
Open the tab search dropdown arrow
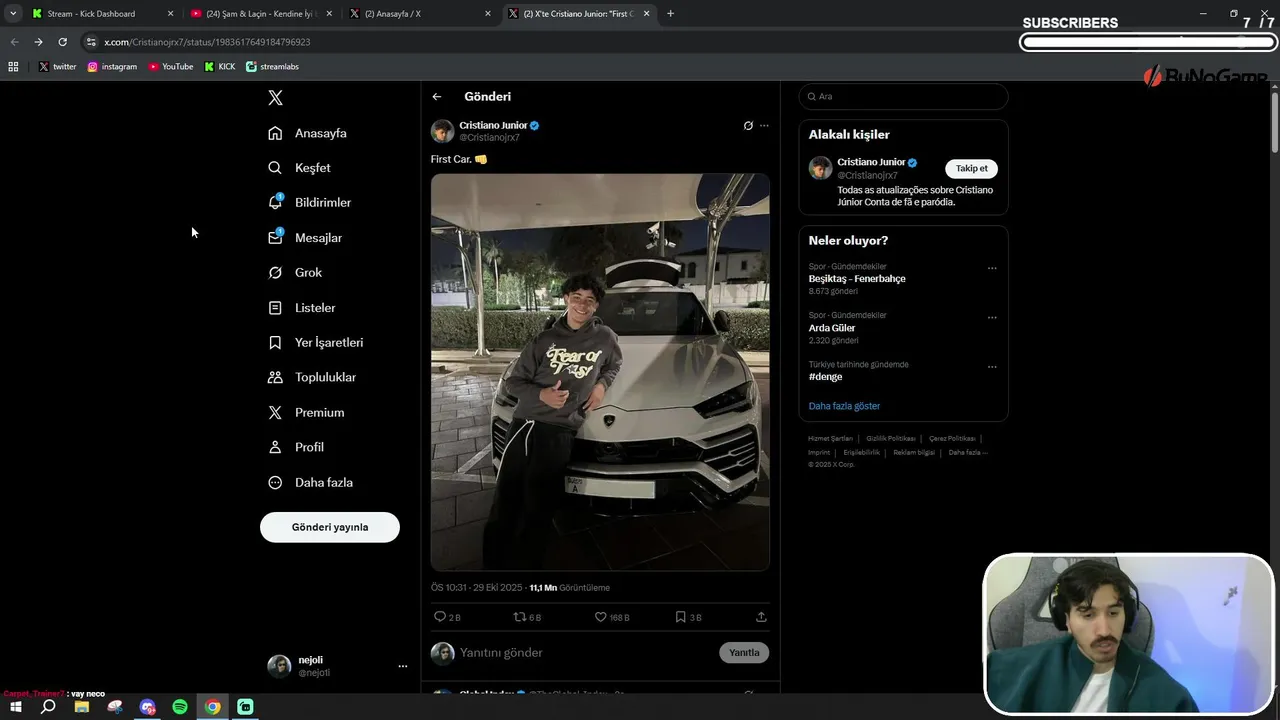(12, 14)
